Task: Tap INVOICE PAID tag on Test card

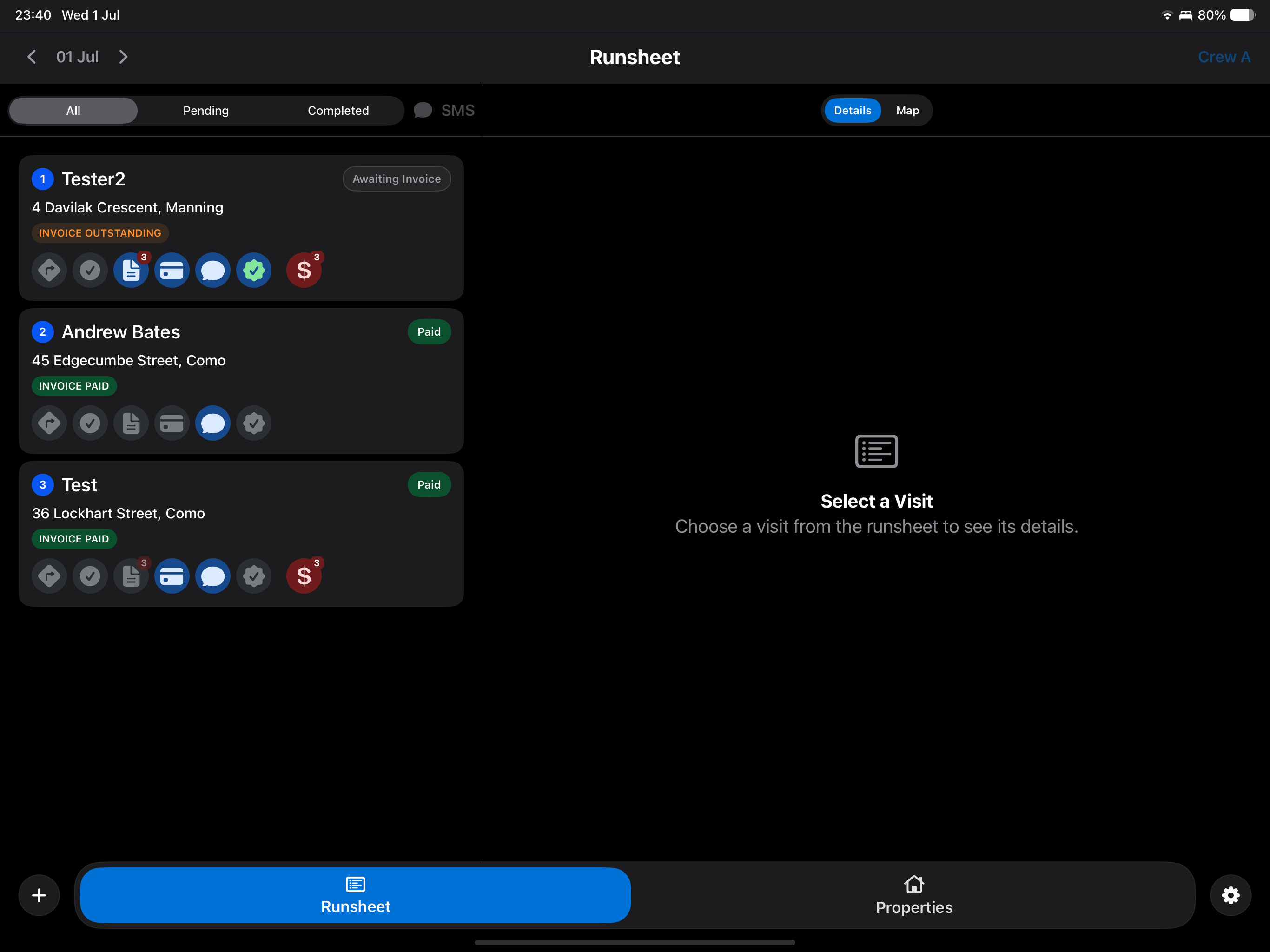Action: pyautogui.click(x=74, y=539)
